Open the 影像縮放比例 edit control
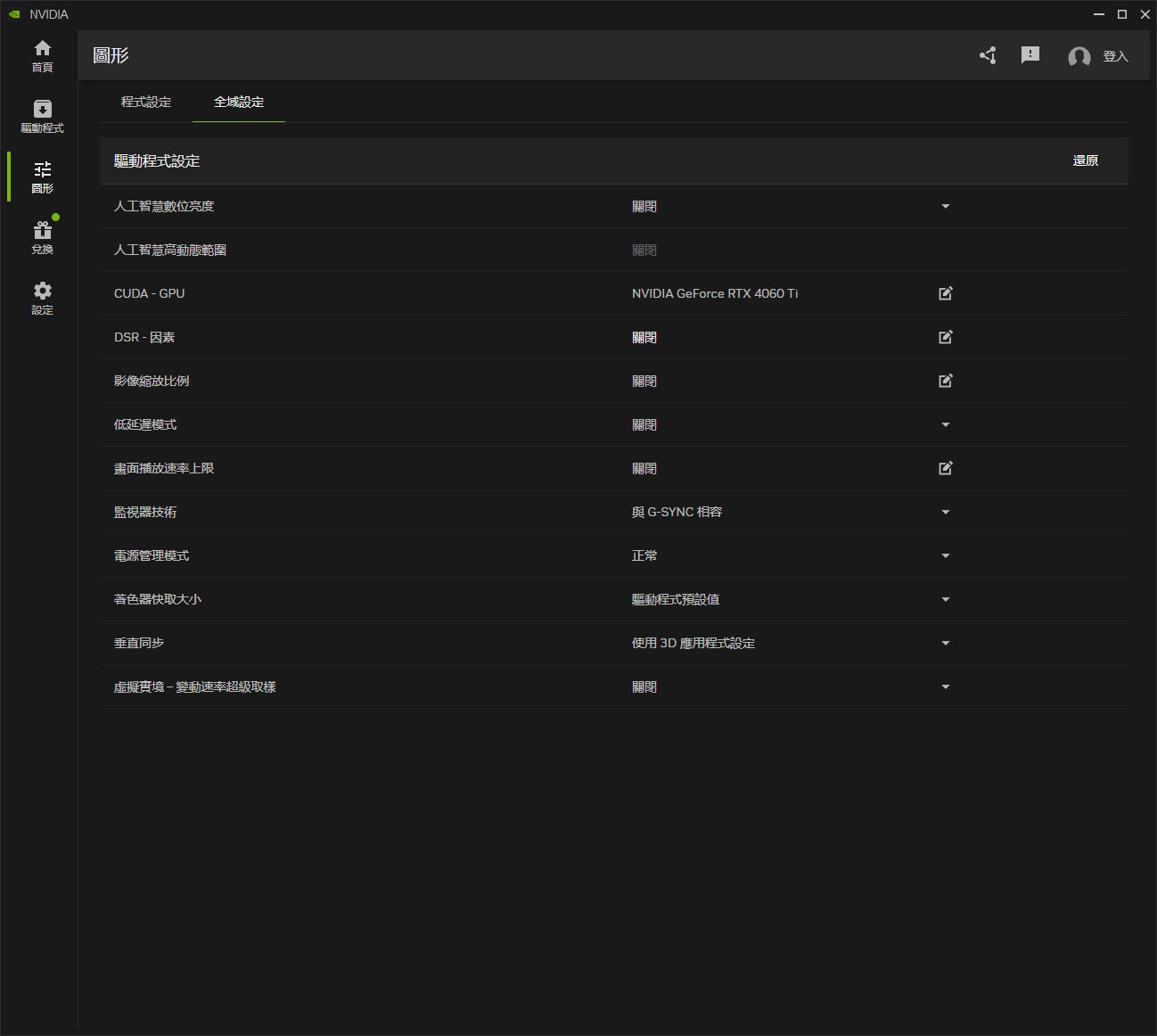This screenshot has width=1157, height=1036. pyautogui.click(x=946, y=381)
